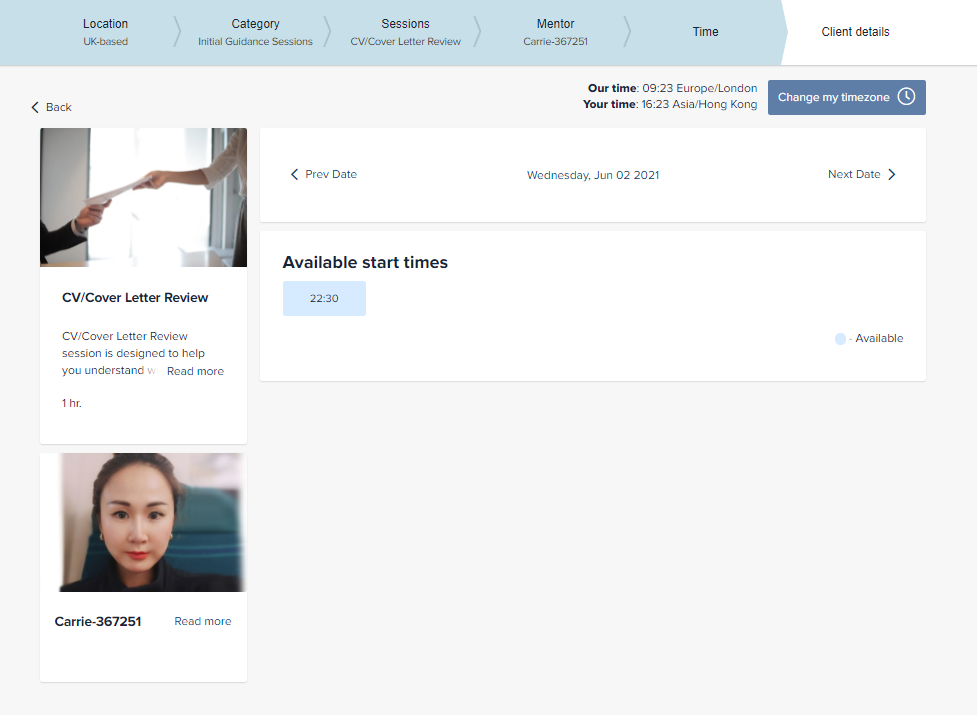Click the left chevron beside Prev Date
The width and height of the screenshot is (977, 715).
(294, 174)
